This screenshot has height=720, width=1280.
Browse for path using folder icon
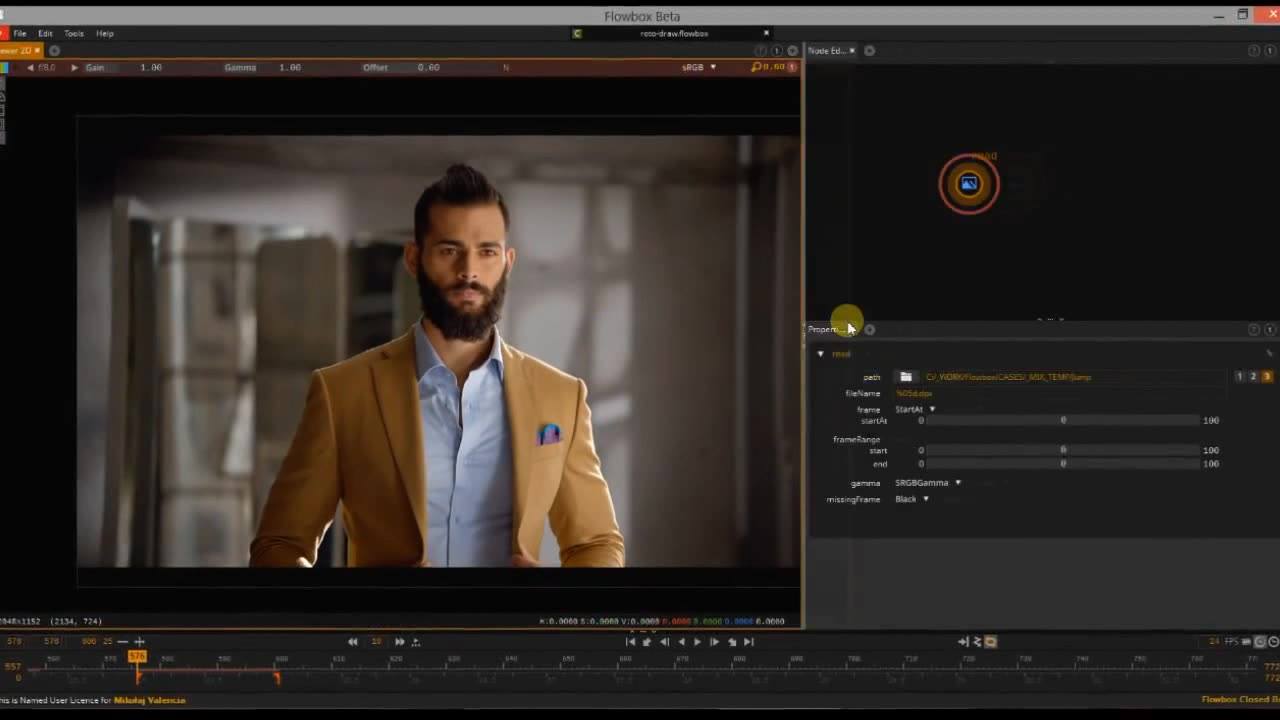coord(906,377)
